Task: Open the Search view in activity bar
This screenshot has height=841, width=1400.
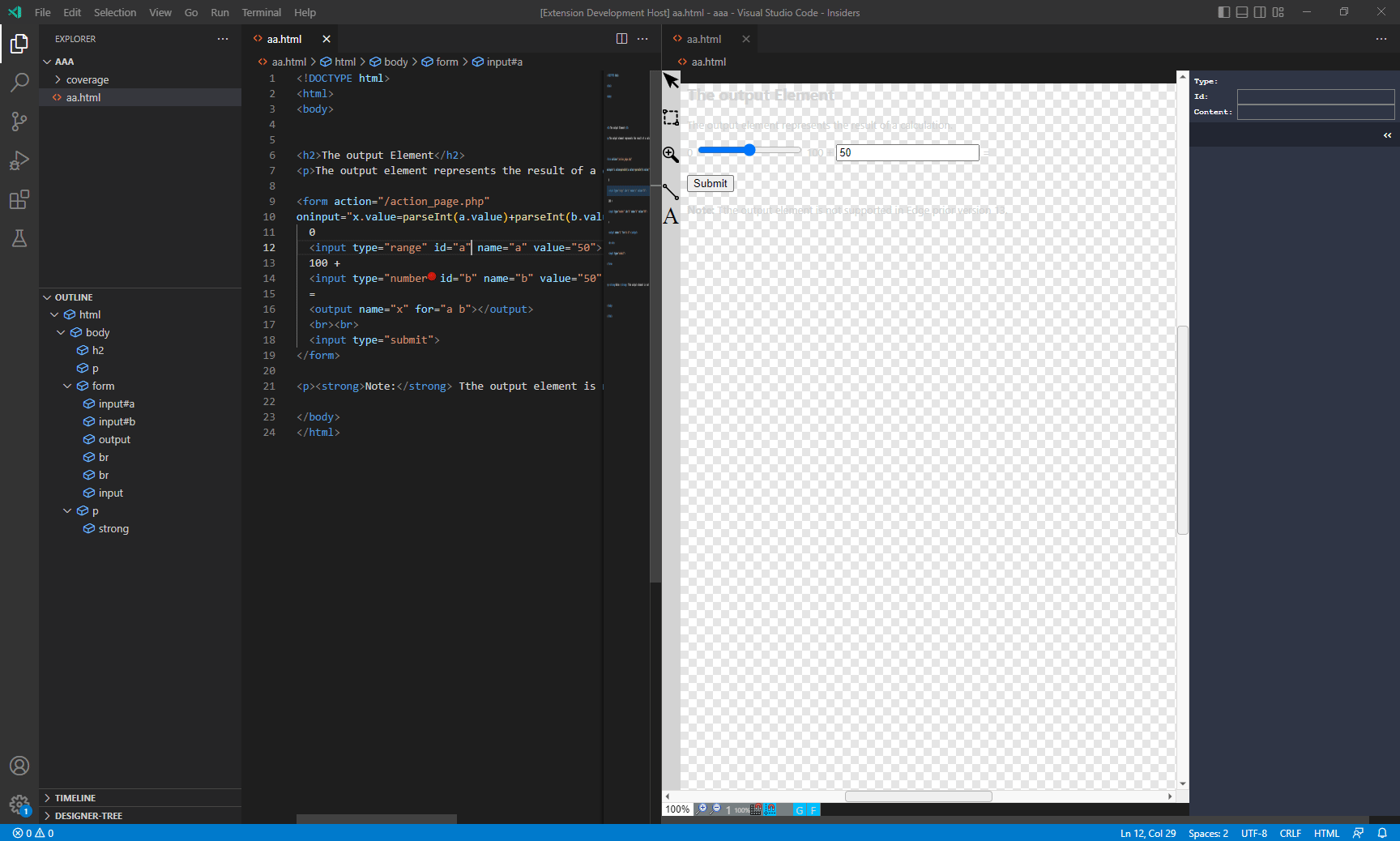Action: (19, 82)
